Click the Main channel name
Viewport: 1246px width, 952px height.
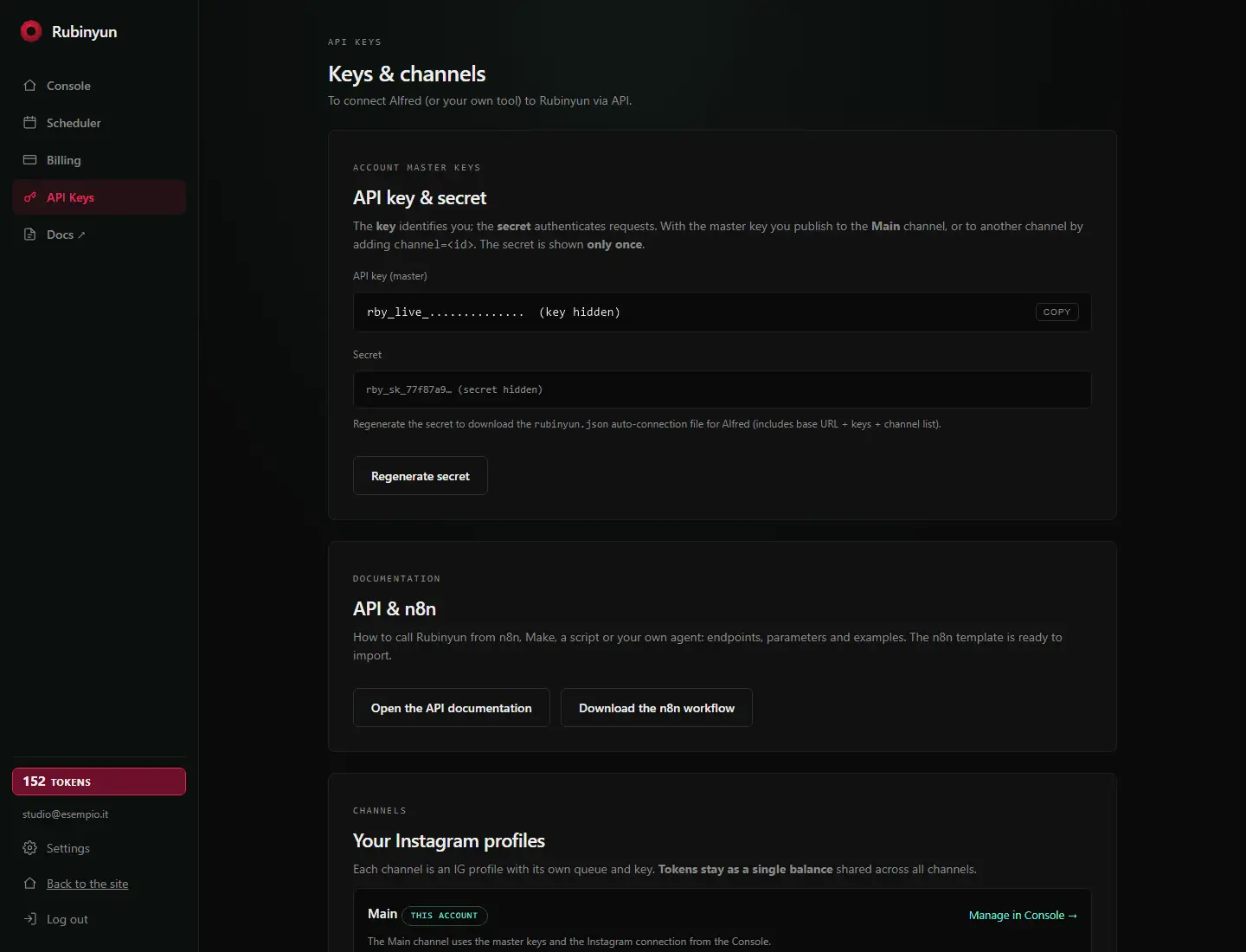(x=382, y=914)
